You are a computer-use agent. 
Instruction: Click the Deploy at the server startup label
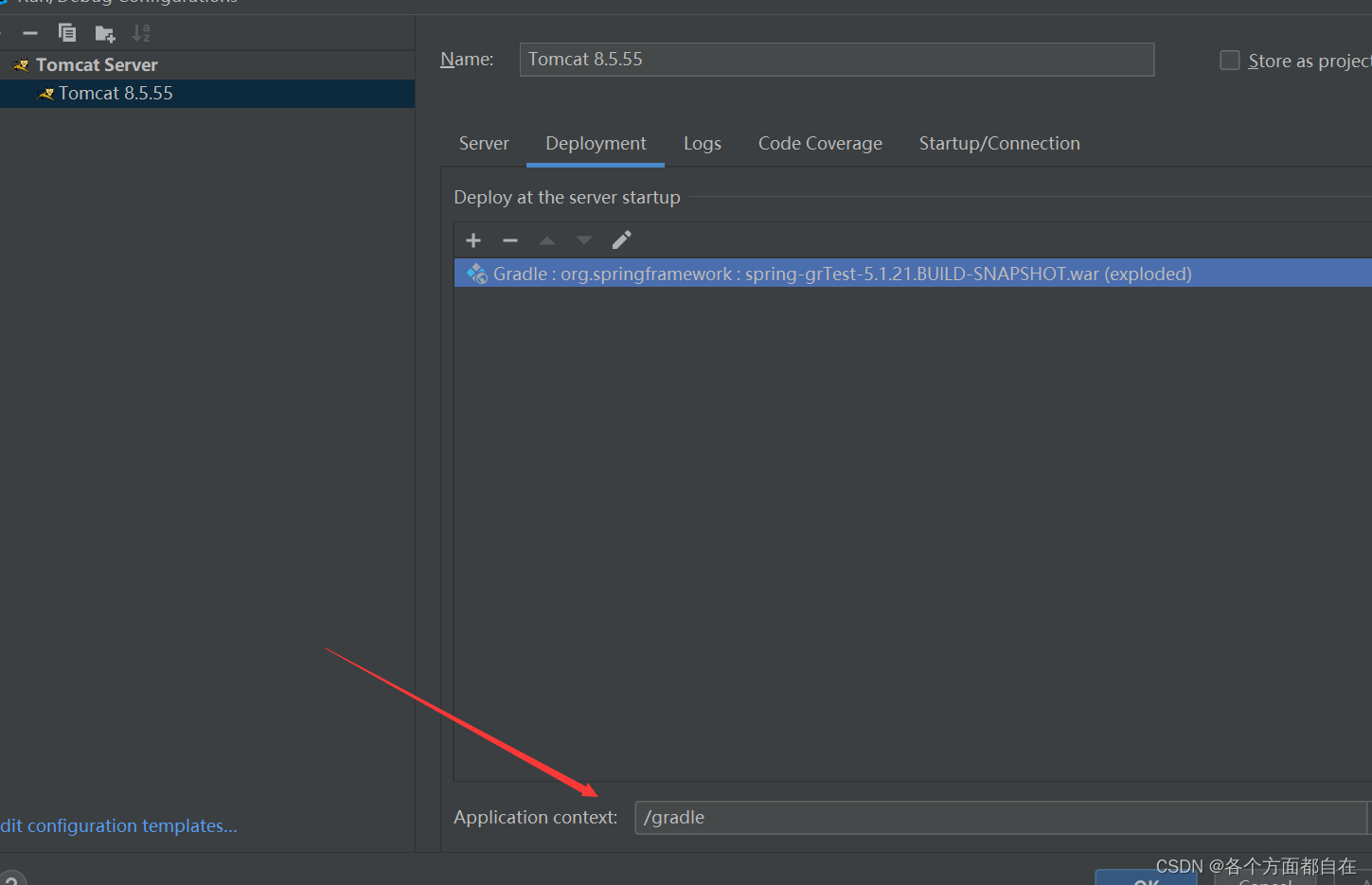567,198
